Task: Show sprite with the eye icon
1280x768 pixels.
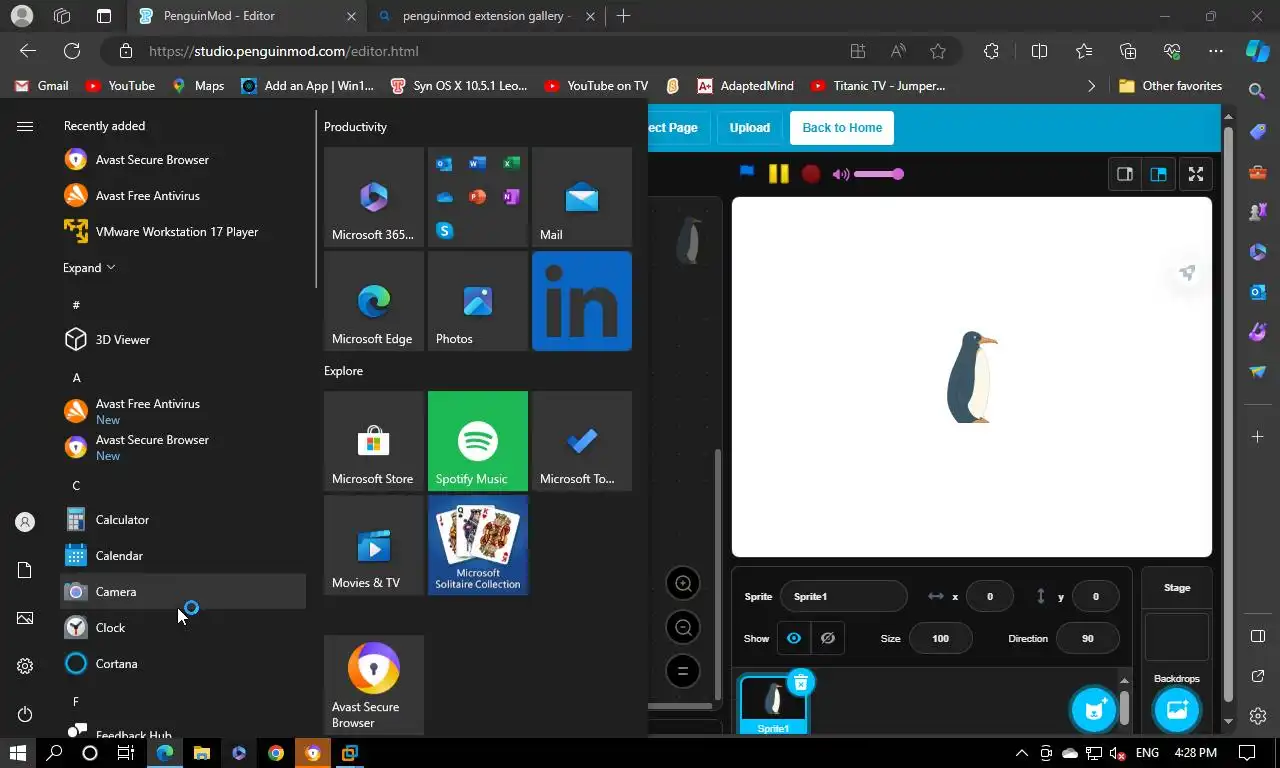Action: pyautogui.click(x=794, y=638)
